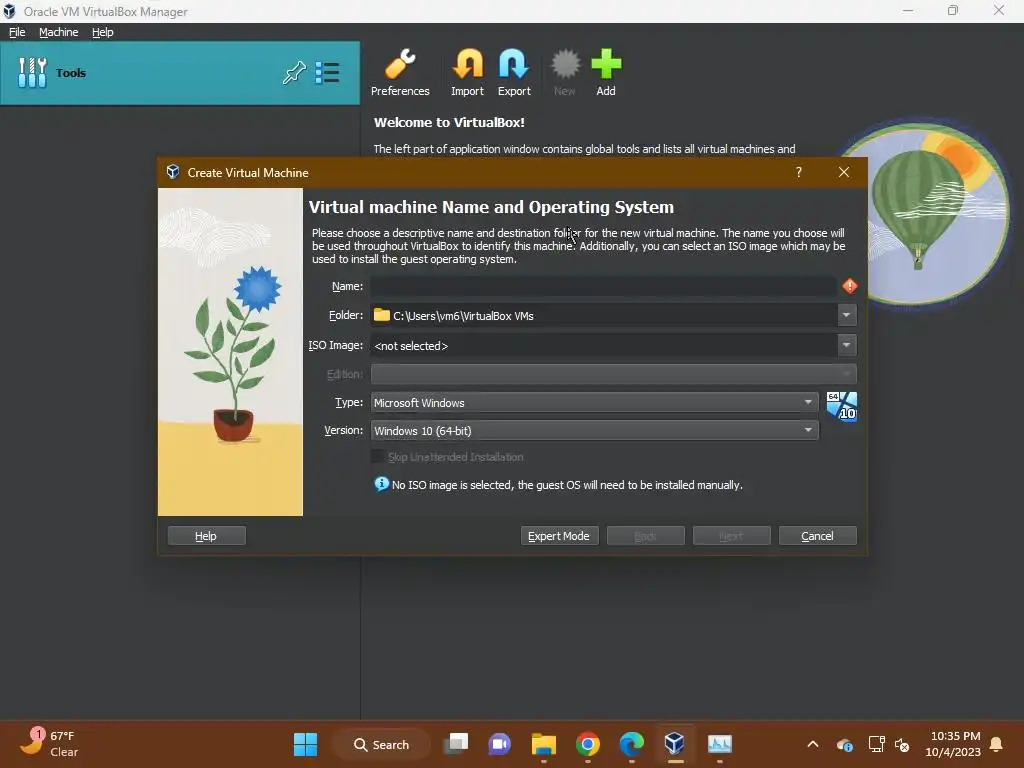The image size is (1024, 768).
Task: Show hidden system tray icons
Action: coord(812,744)
